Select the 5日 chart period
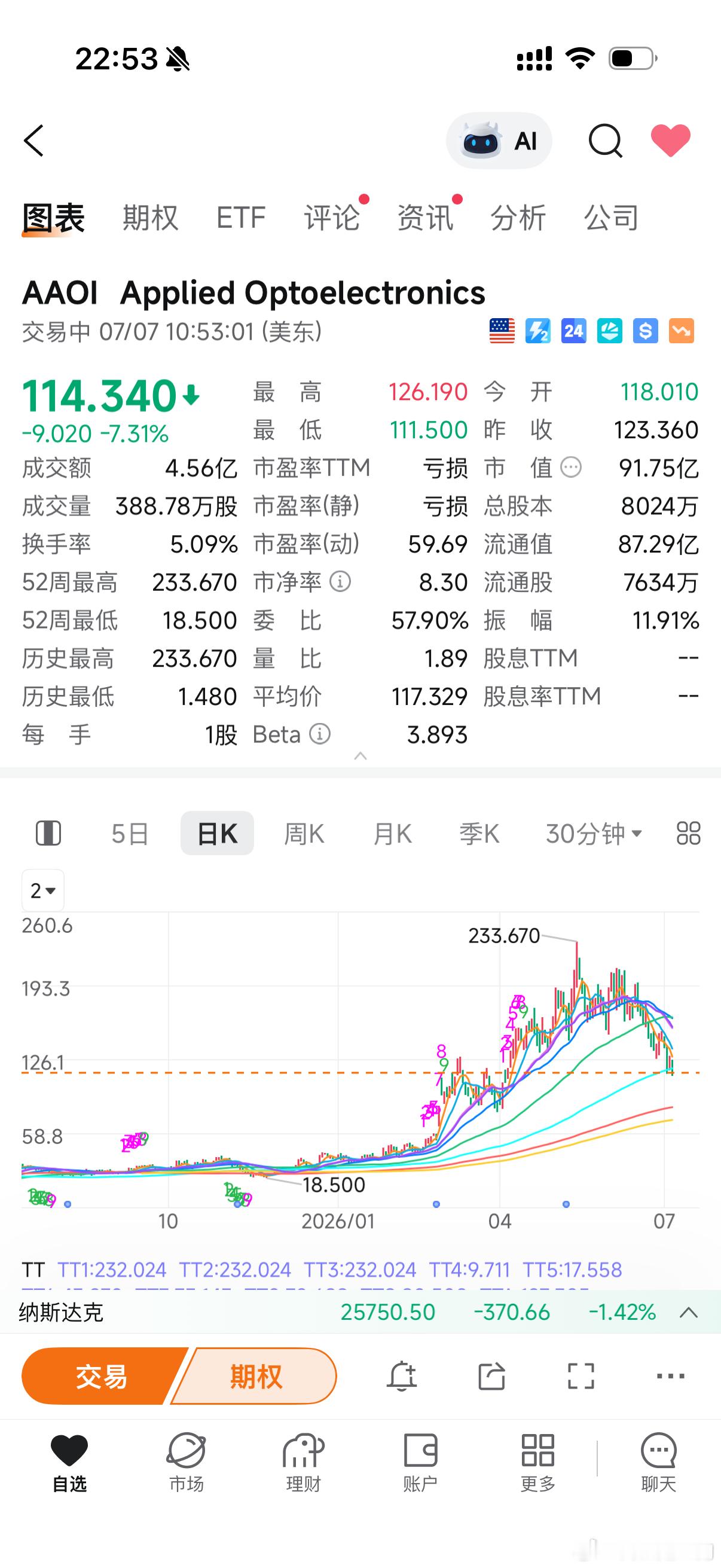The height and width of the screenshot is (1568, 721). point(130,833)
